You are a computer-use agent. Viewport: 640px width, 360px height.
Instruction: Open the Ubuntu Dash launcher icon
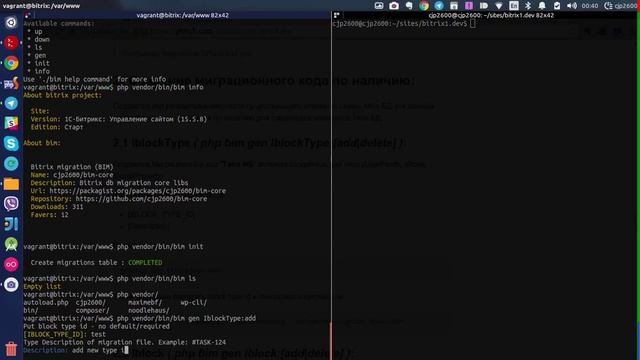pyautogui.click(x=11, y=22)
